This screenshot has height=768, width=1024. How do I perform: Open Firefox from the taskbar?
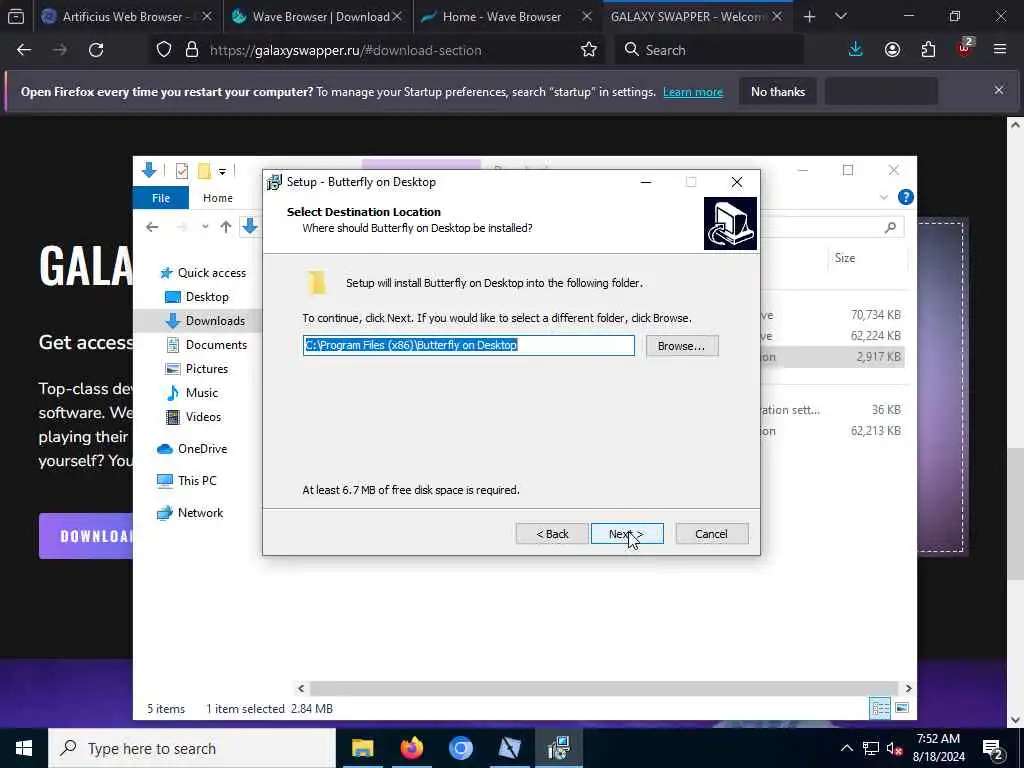point(411,748)
